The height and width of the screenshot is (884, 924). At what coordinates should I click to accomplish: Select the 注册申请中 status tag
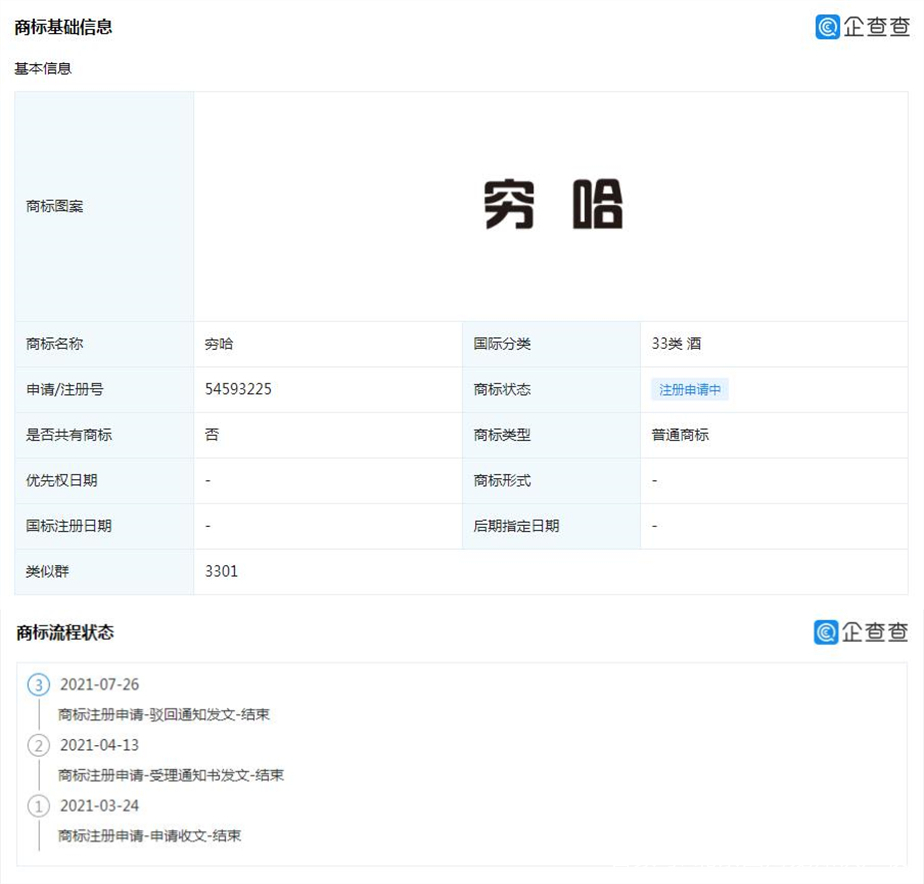point(691,389)
